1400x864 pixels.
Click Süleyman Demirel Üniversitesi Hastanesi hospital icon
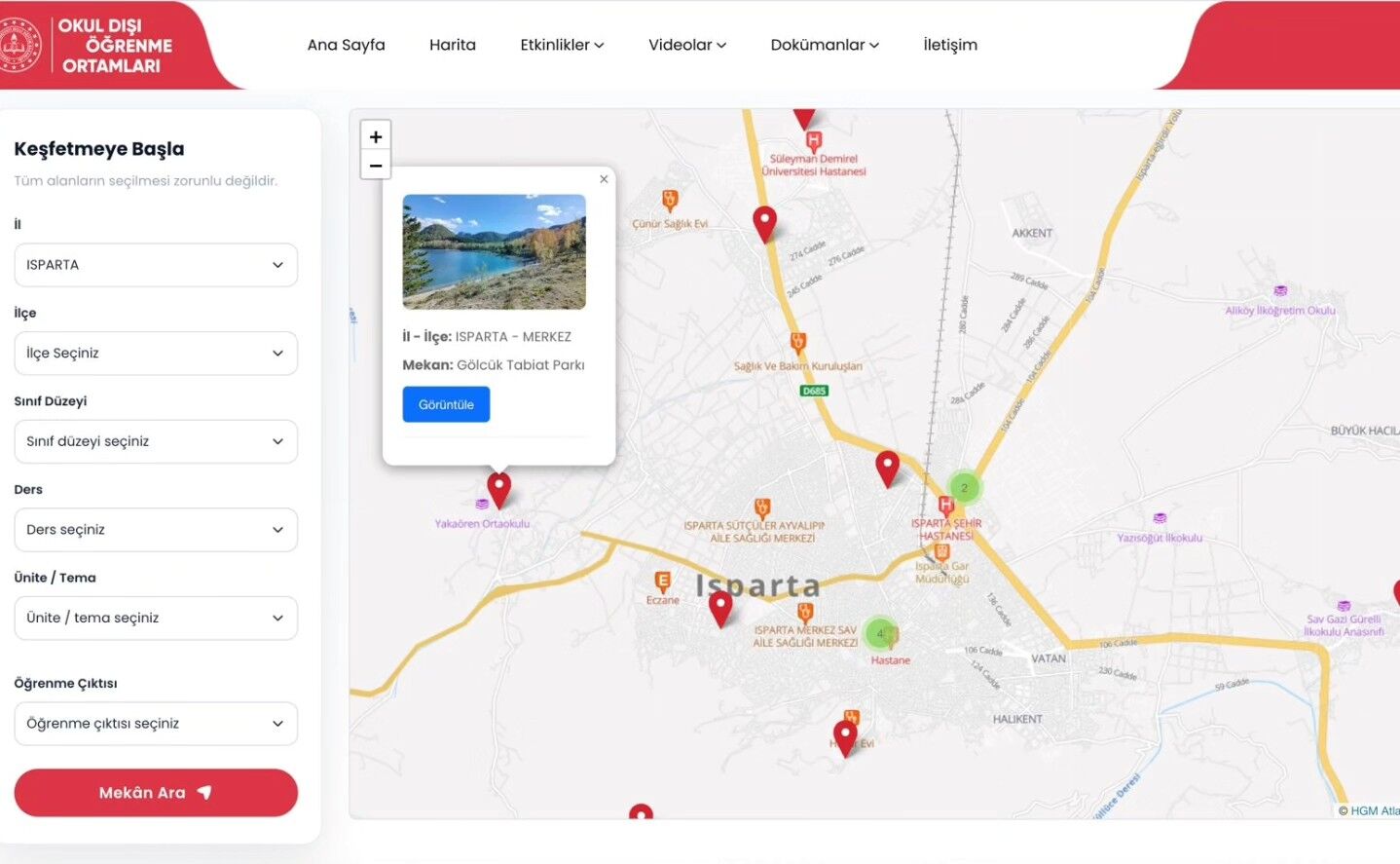(x=814, y=141)
